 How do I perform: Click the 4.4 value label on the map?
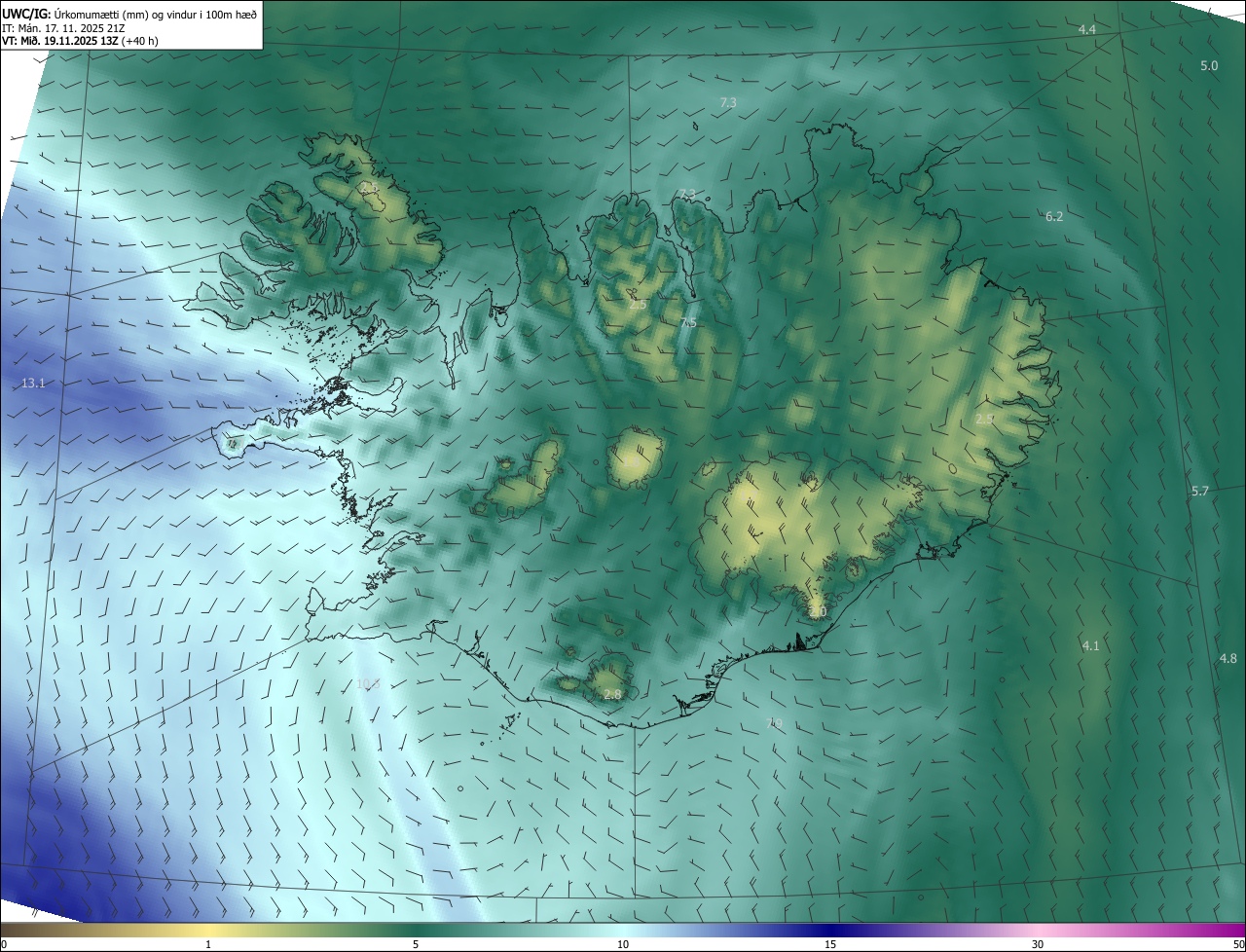pyautogui.click(x=1087, y=30)
